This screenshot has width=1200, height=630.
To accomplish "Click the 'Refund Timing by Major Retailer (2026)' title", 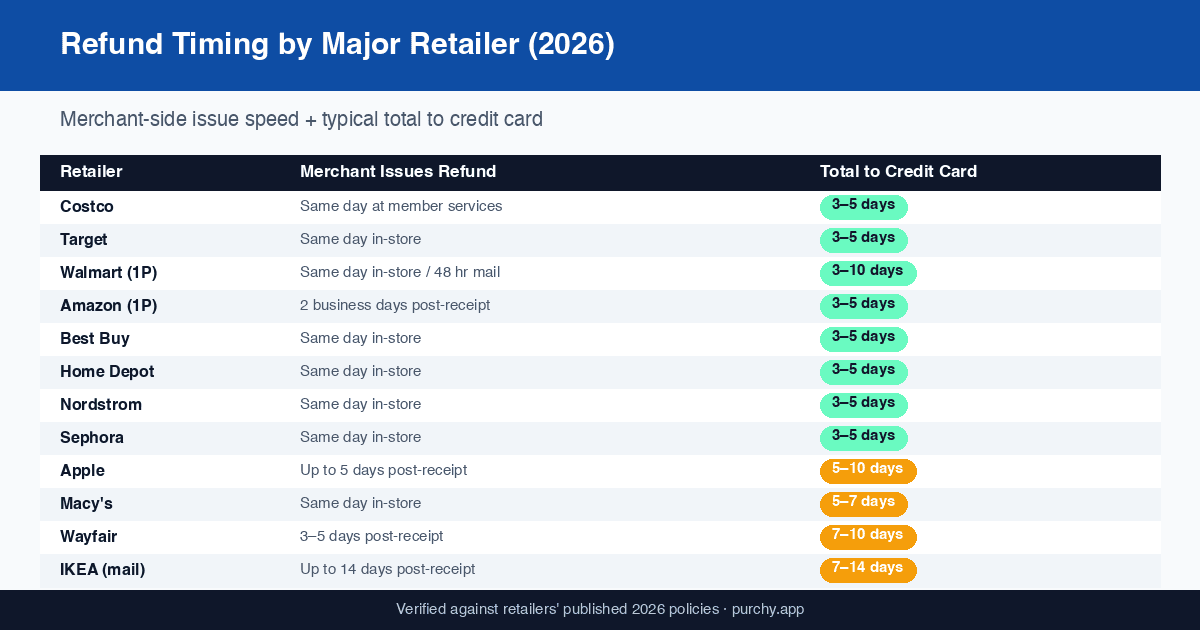I will click(x=337, y=45).
